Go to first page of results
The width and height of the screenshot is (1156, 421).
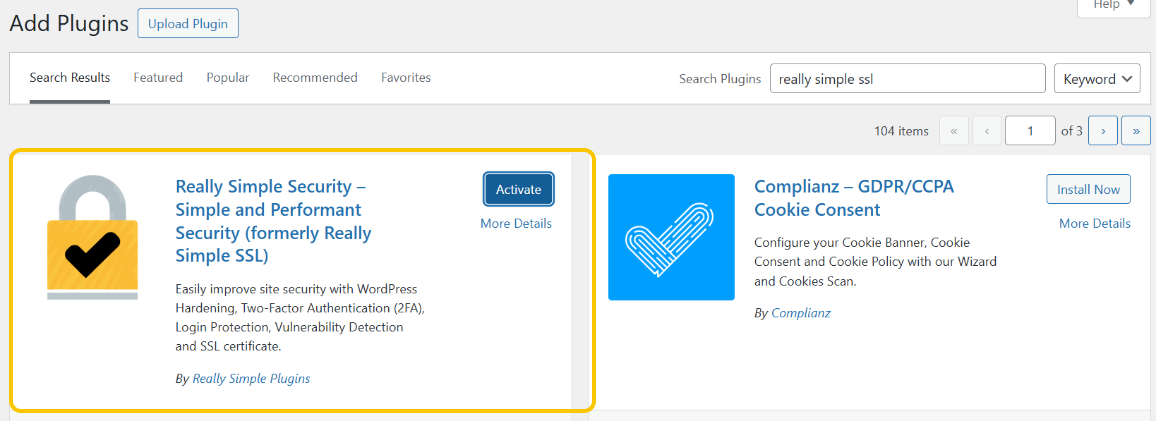click(954, 131)
